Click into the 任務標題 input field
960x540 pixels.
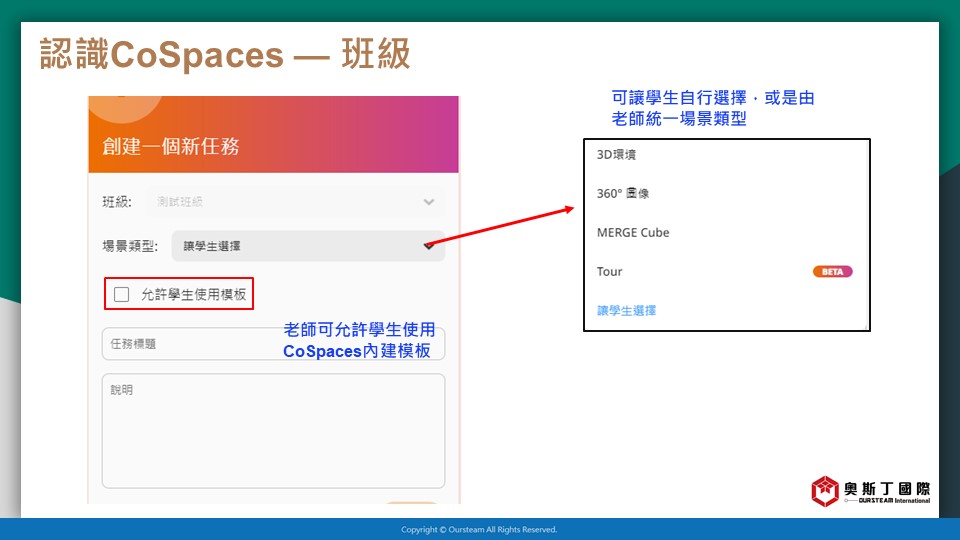pos(273,343)
